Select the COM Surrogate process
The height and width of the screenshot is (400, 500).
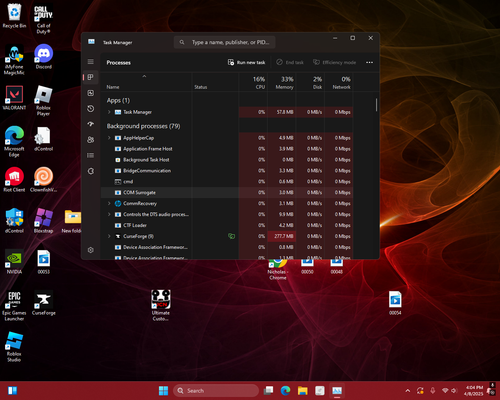coord(227,192)
